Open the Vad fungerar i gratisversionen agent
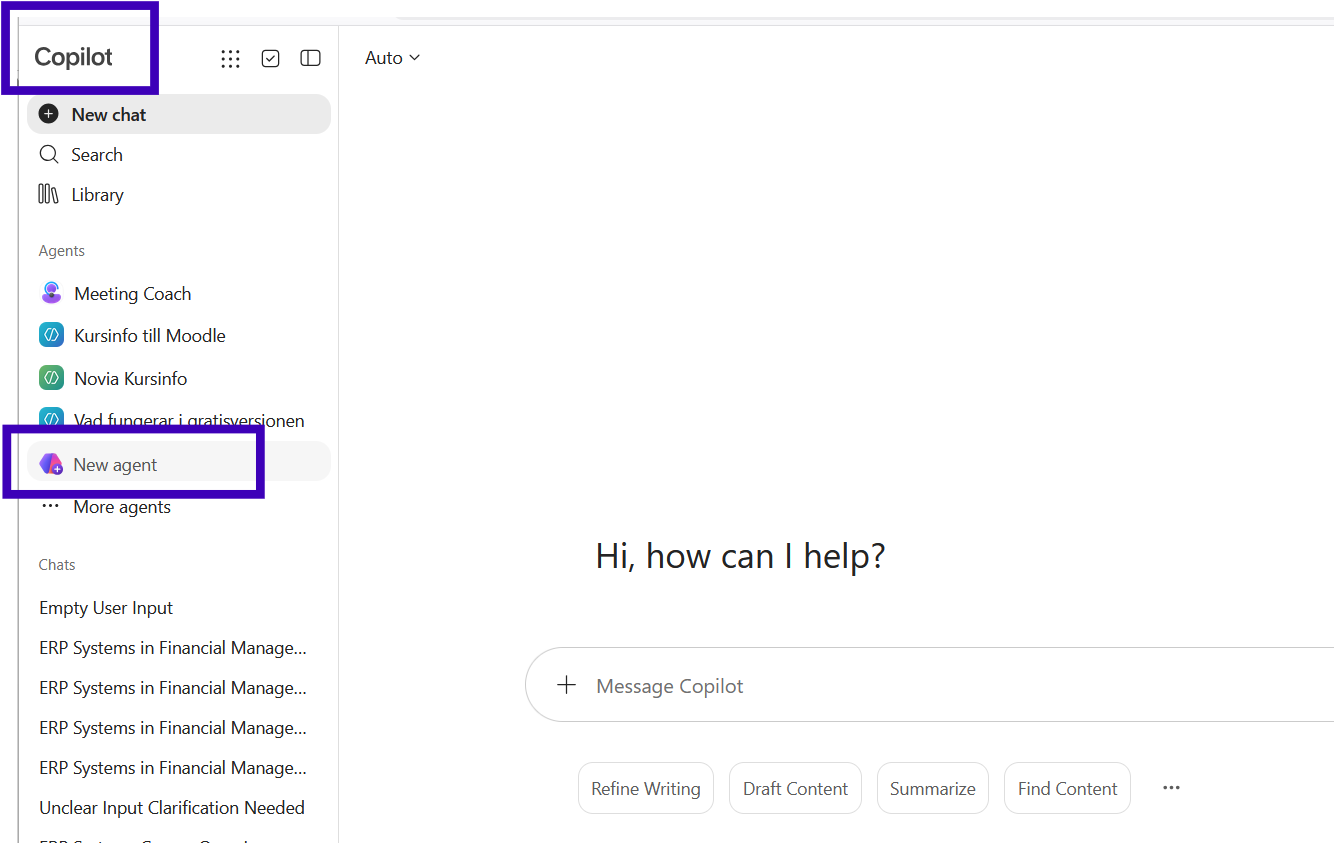The width and height of the screenshot is (1334, 843). (x=179, y=420)
